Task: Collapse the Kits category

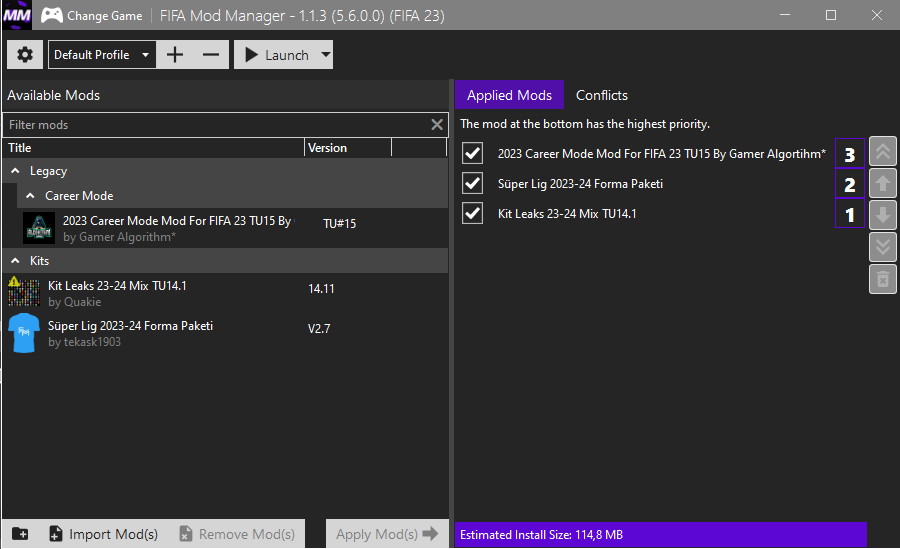Action: point(15,261)
